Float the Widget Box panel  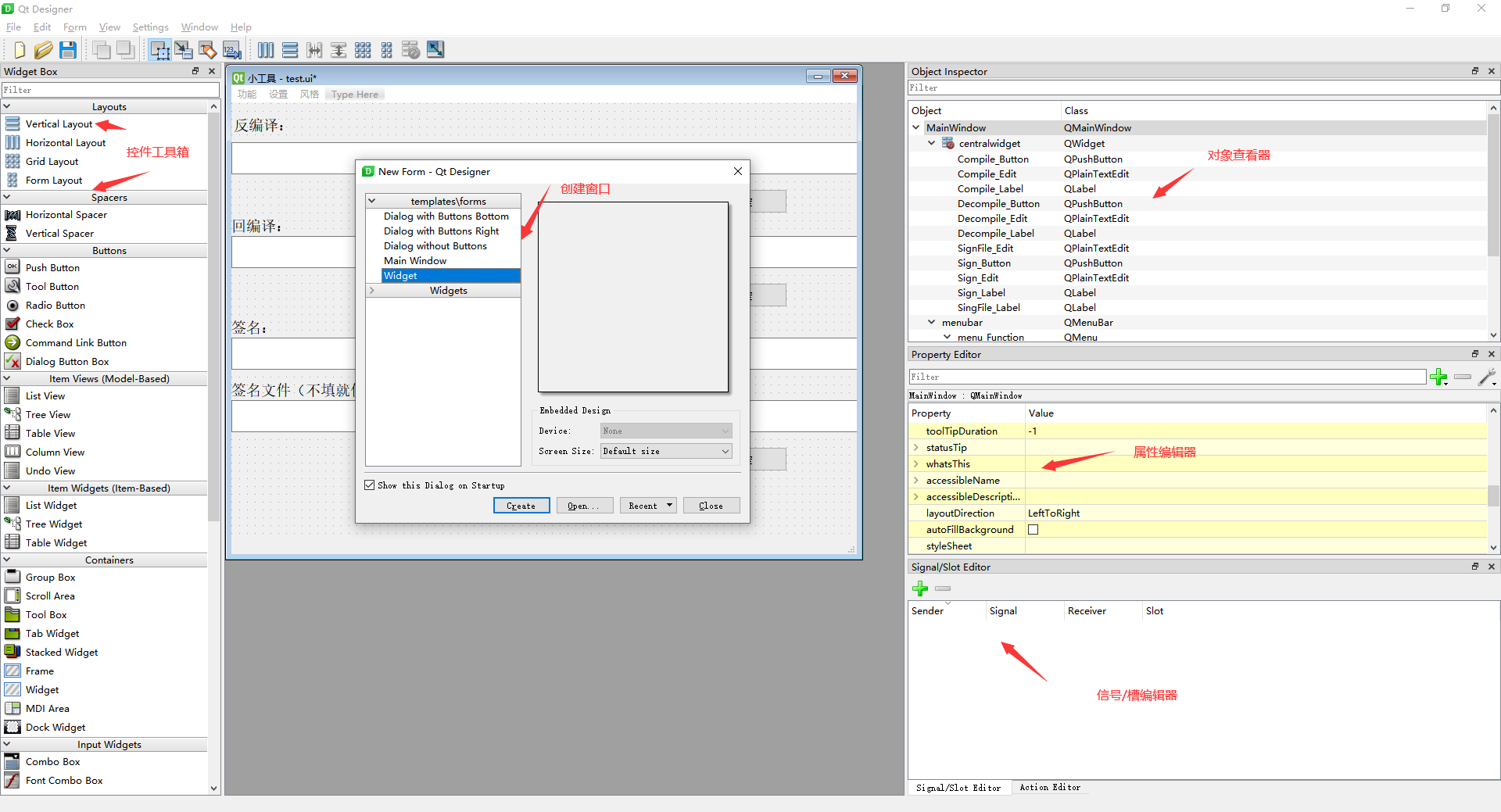coord(195,71)
